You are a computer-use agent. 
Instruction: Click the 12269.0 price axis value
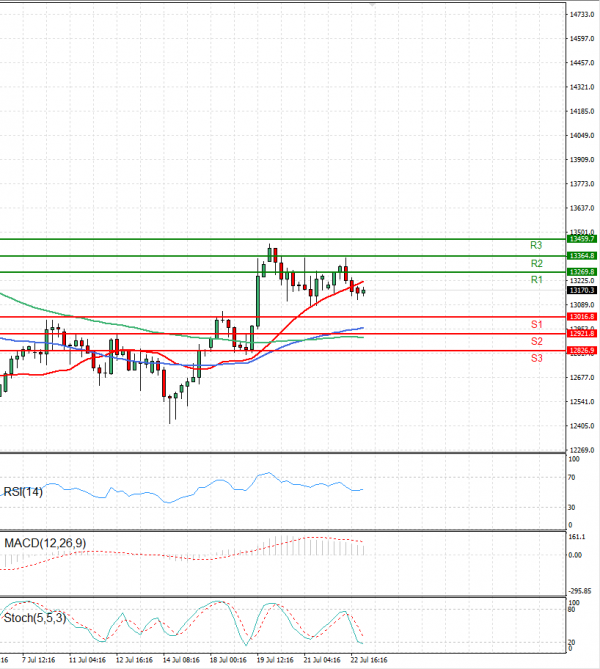tap(582, 450)
